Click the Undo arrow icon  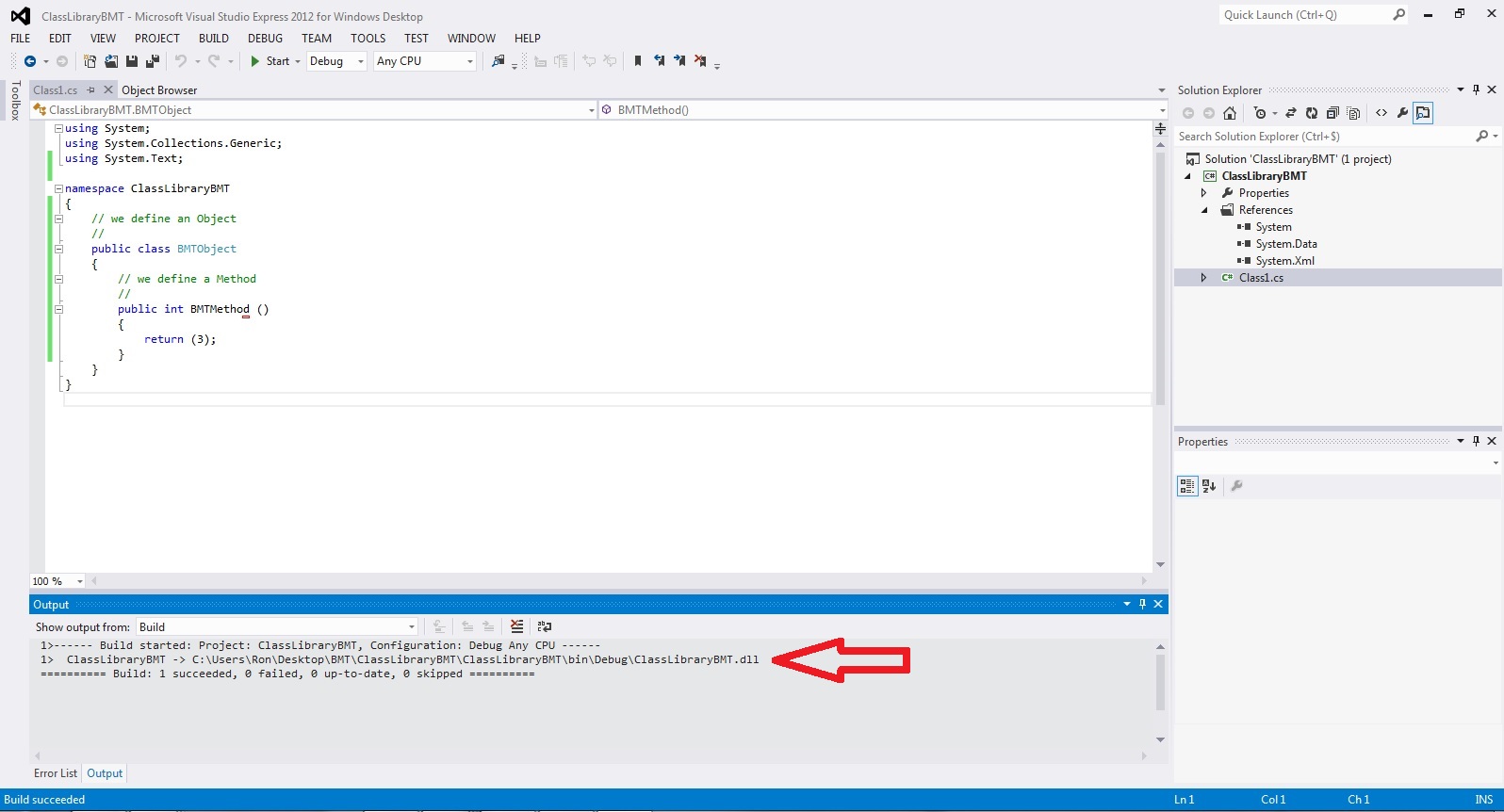[181, 61]
